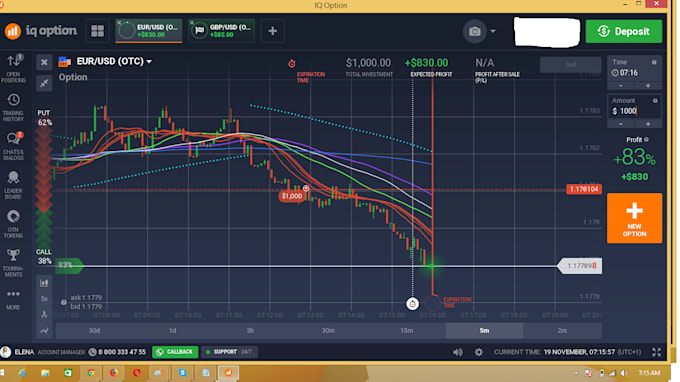
Task: Increase the Amount with plus stepper
Action: [x=648, y=124]
